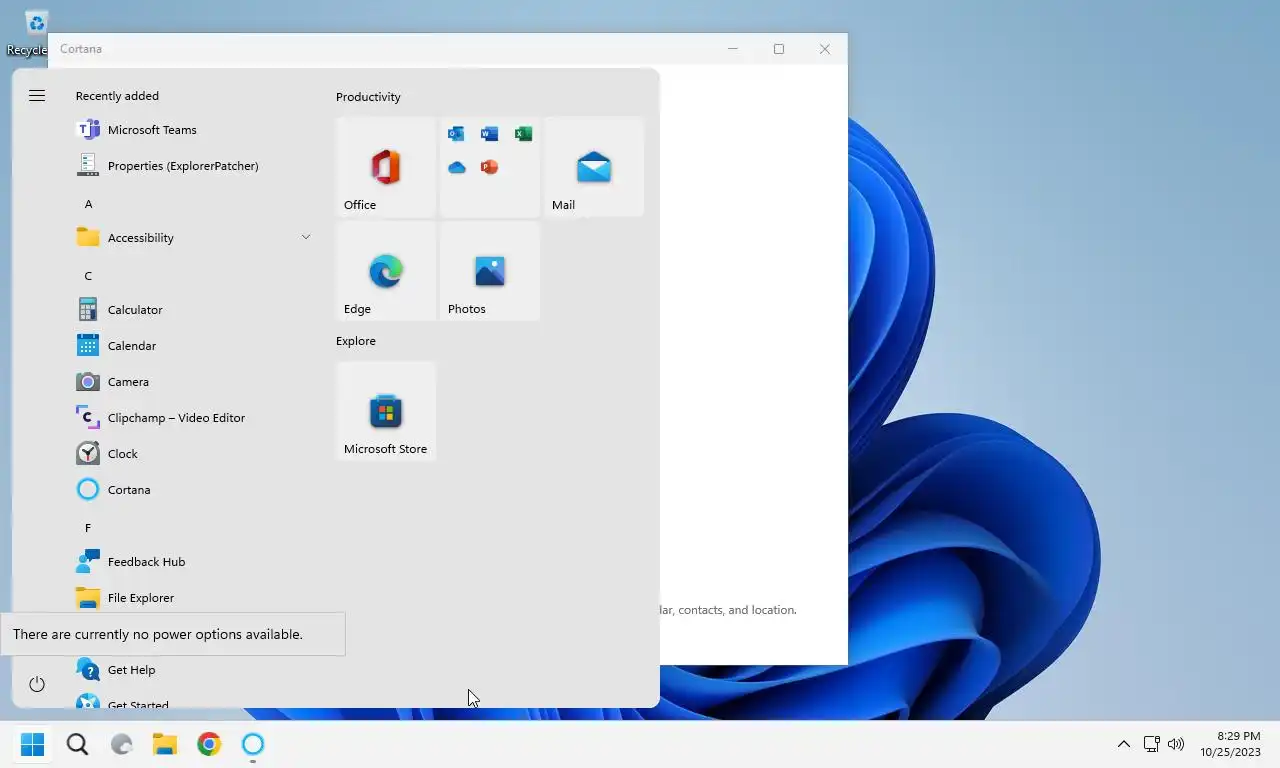
Task: Open taskbar Search
Action: tap(77, 744)
